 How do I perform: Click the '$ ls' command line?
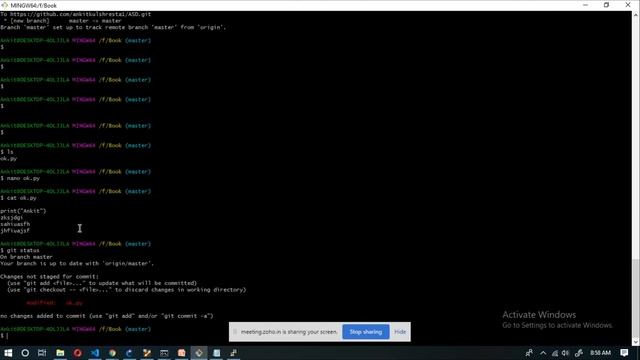coord(7,152)
